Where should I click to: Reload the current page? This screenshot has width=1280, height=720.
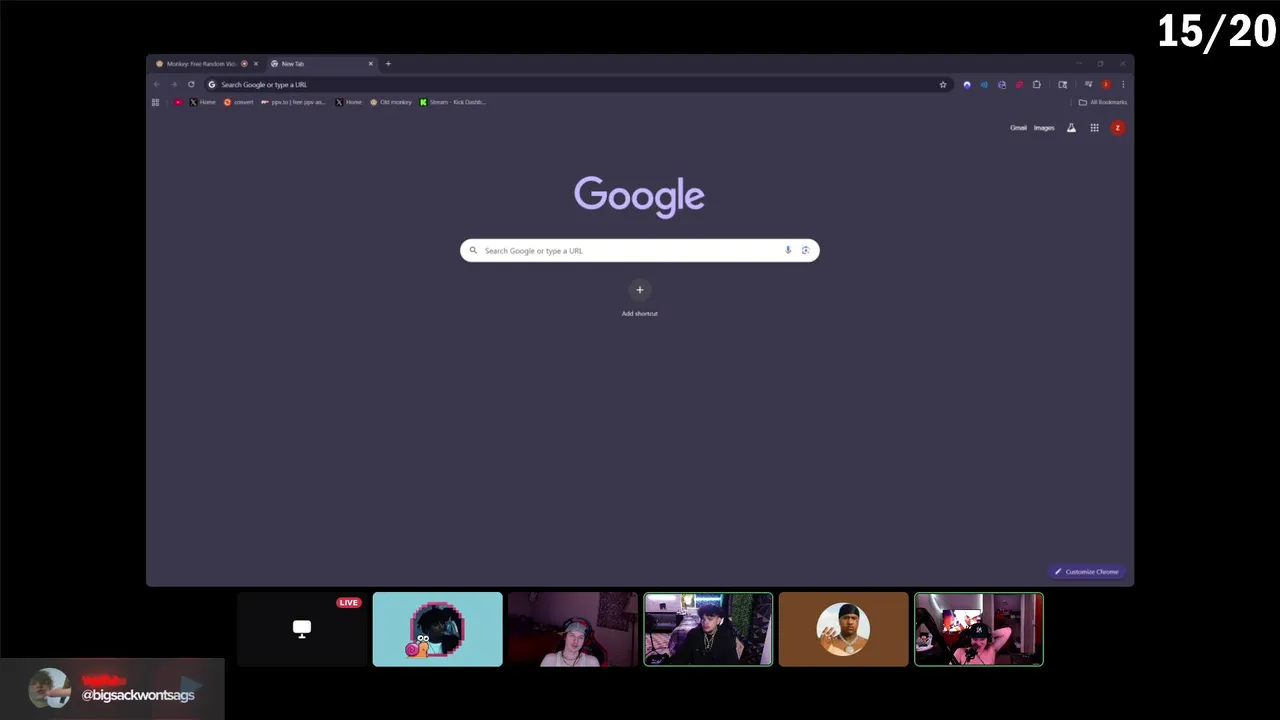(191, 84)
